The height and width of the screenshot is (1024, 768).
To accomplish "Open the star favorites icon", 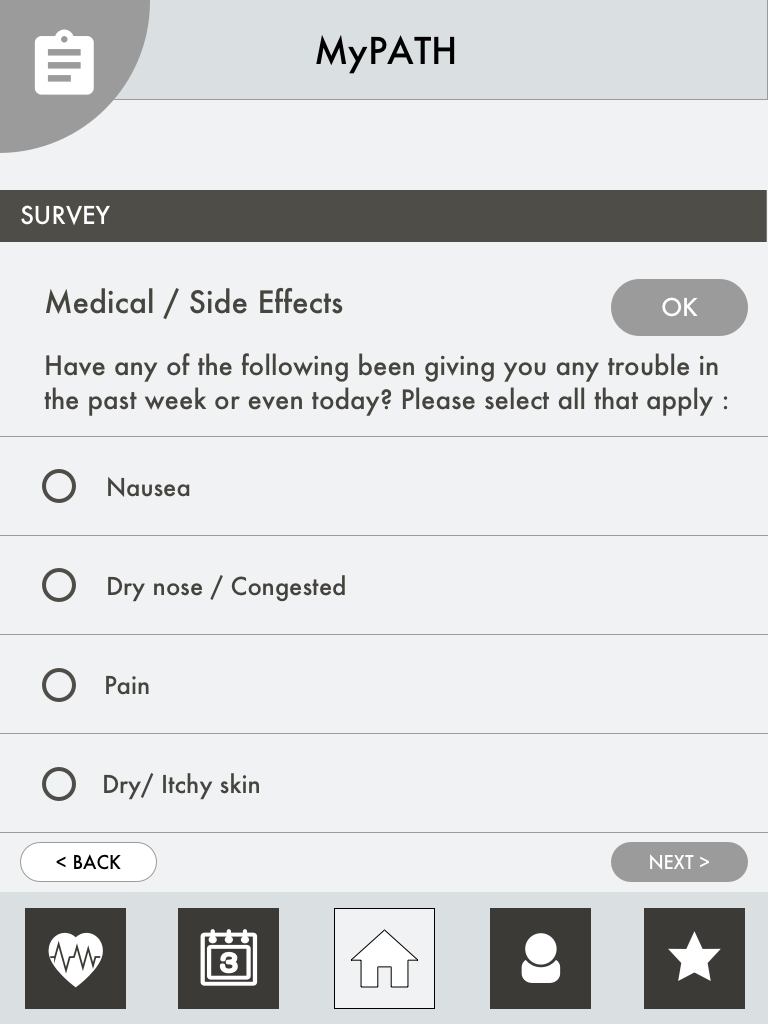I will click(x=694, y=958).
